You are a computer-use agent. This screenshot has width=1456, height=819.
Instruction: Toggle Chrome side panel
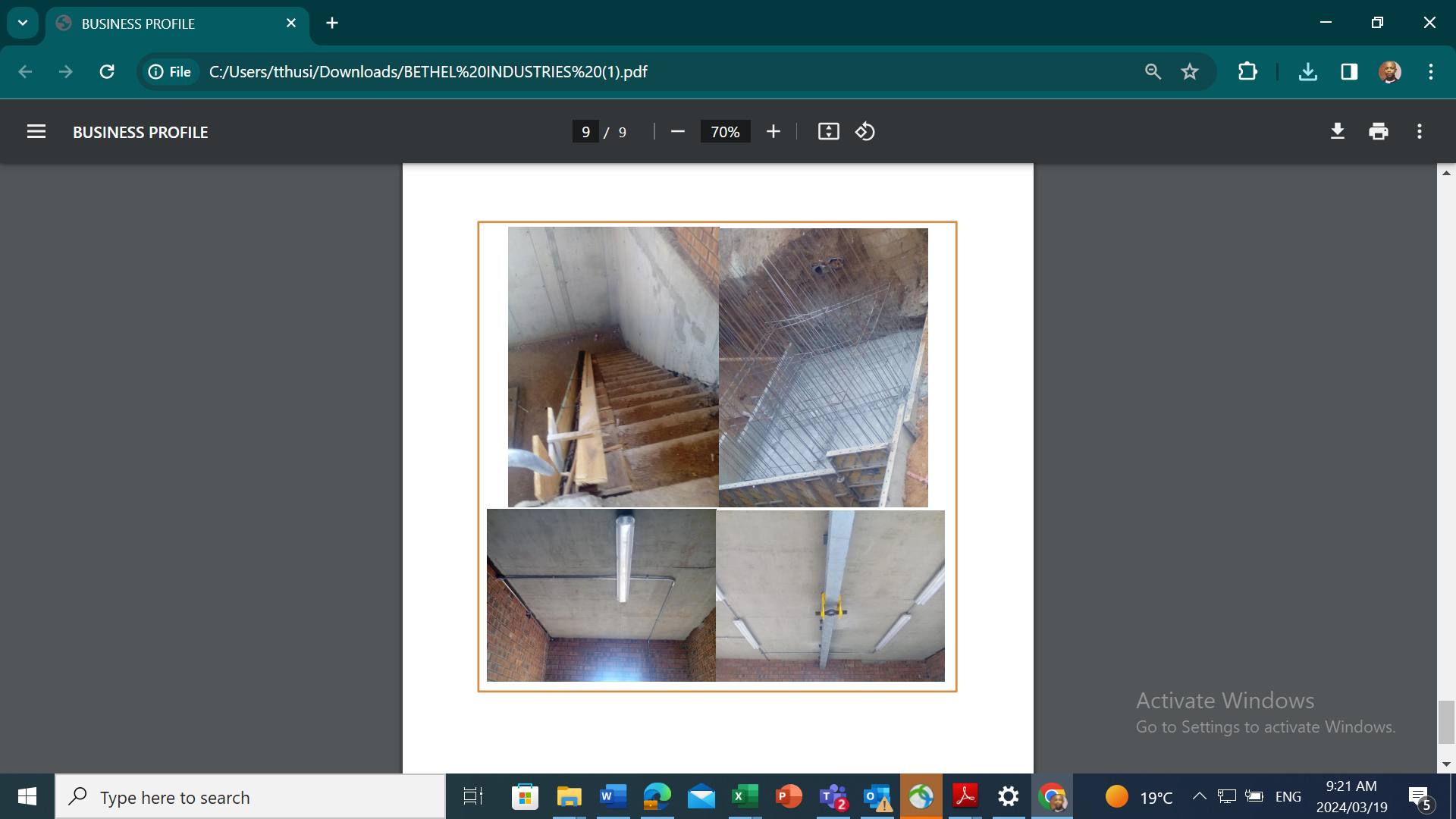point(1348,72)
